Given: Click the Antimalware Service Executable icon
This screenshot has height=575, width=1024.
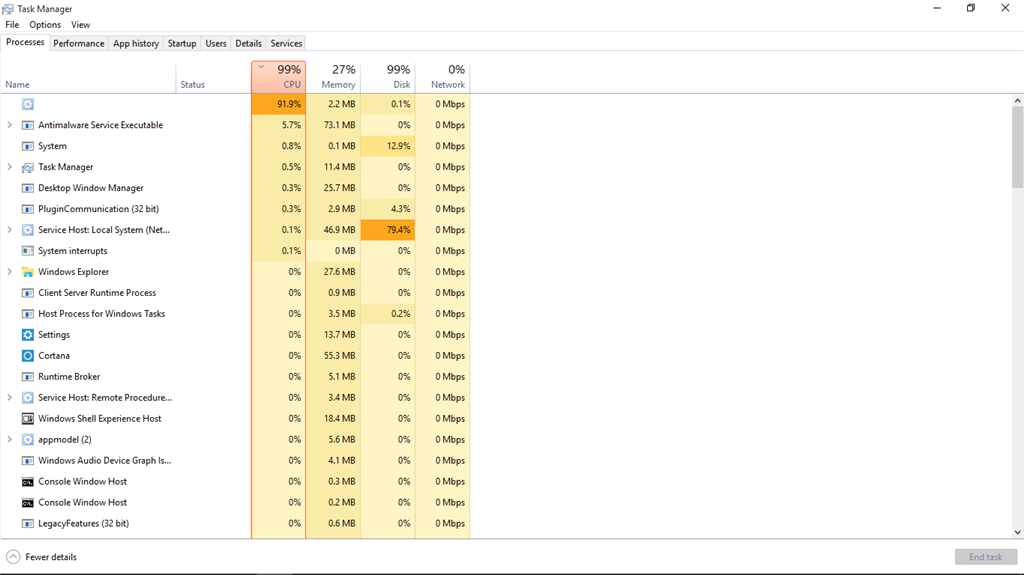Looking at the screenshot, I should pos(27,125).
